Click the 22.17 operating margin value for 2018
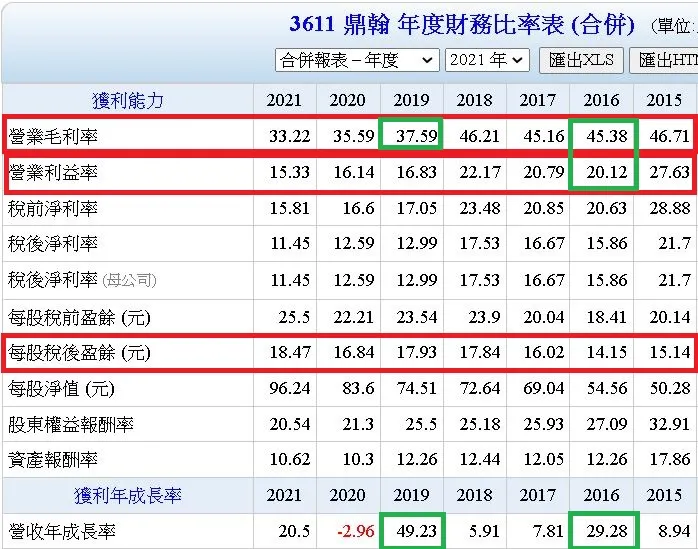Viewport: 698px width, 549px height. click(480, 172)
